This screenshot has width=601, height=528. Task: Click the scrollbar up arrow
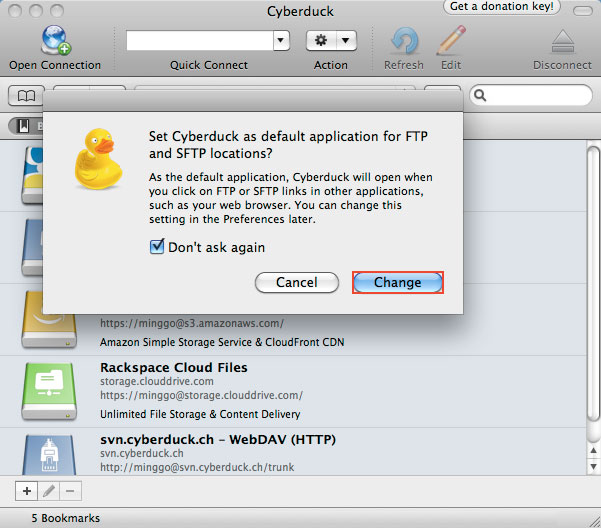point(593,450)
